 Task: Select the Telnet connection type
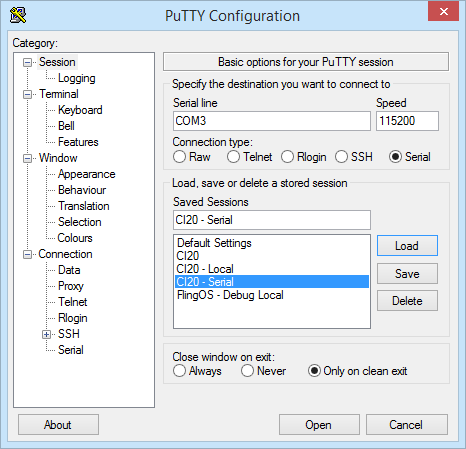tap(233, 157)
